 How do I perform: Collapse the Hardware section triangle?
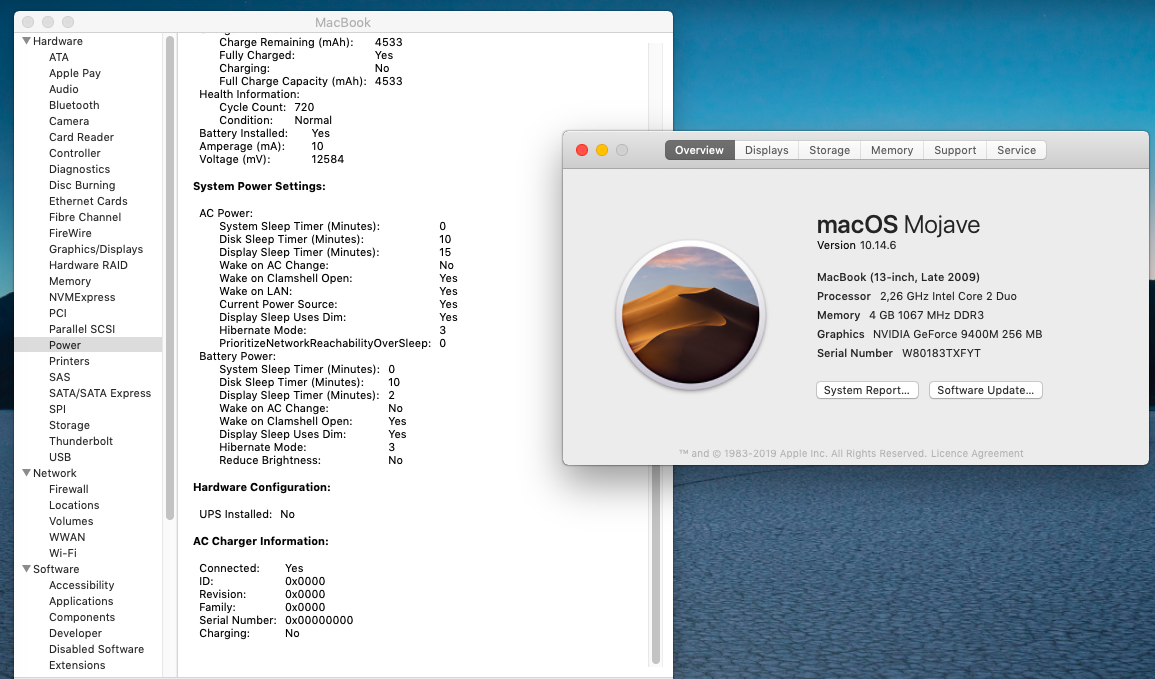[27, 41]
